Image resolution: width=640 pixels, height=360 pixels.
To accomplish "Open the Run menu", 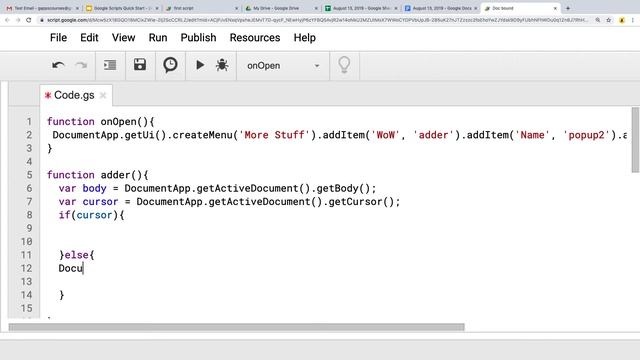I will (158, 38).
